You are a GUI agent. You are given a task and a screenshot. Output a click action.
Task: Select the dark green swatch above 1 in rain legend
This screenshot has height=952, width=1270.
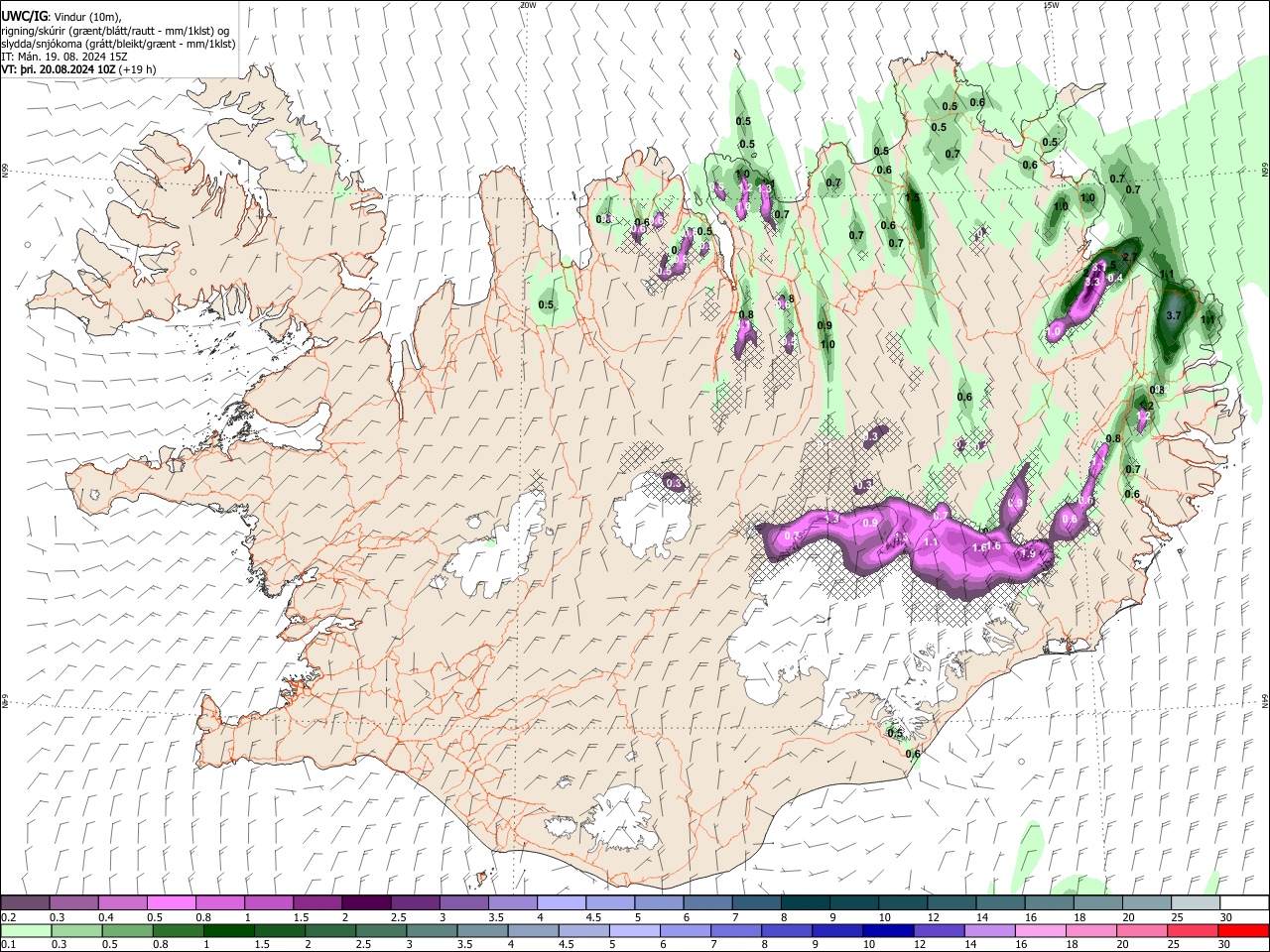228,930
